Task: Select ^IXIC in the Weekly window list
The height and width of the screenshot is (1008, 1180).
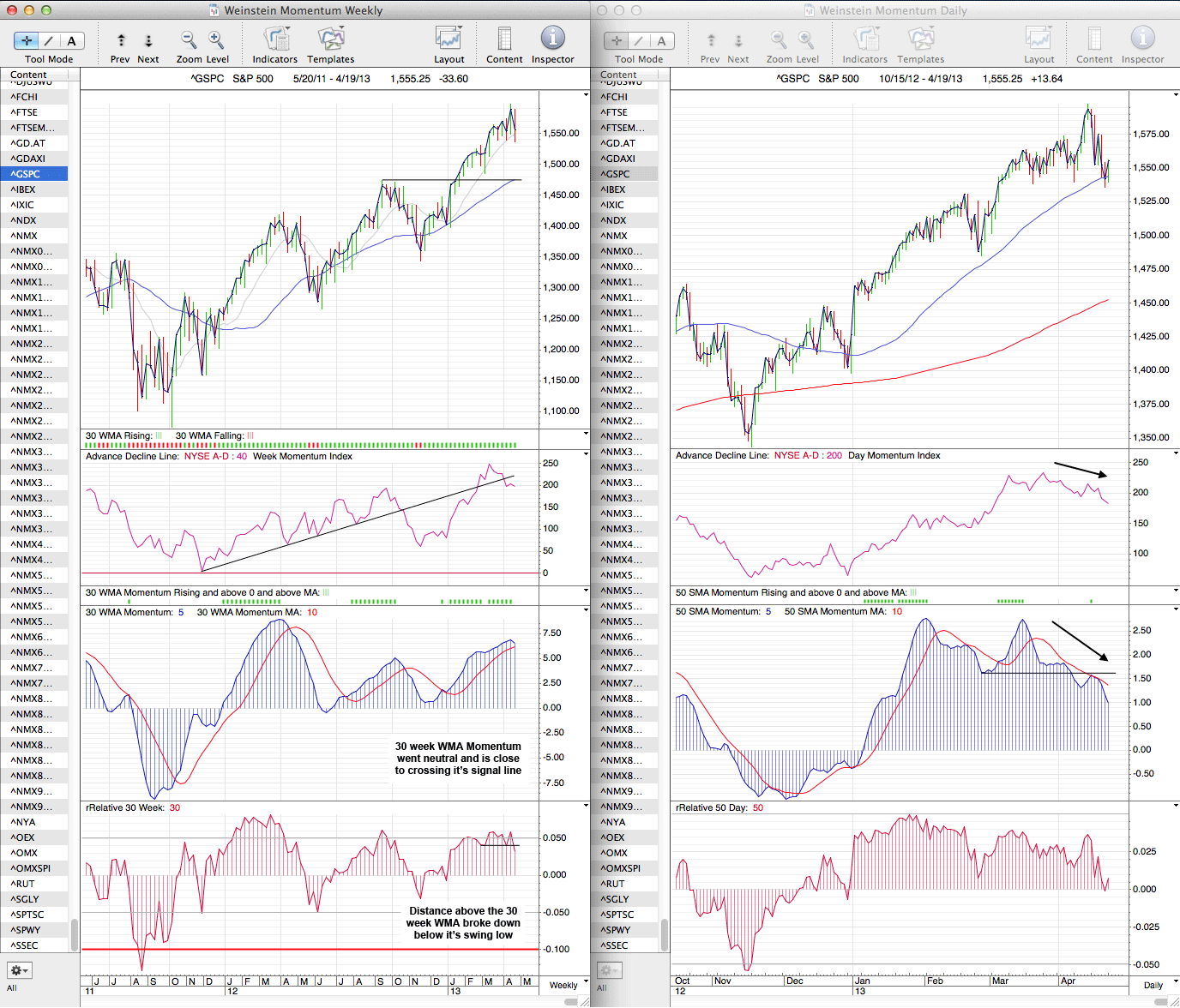Action: 34,205
